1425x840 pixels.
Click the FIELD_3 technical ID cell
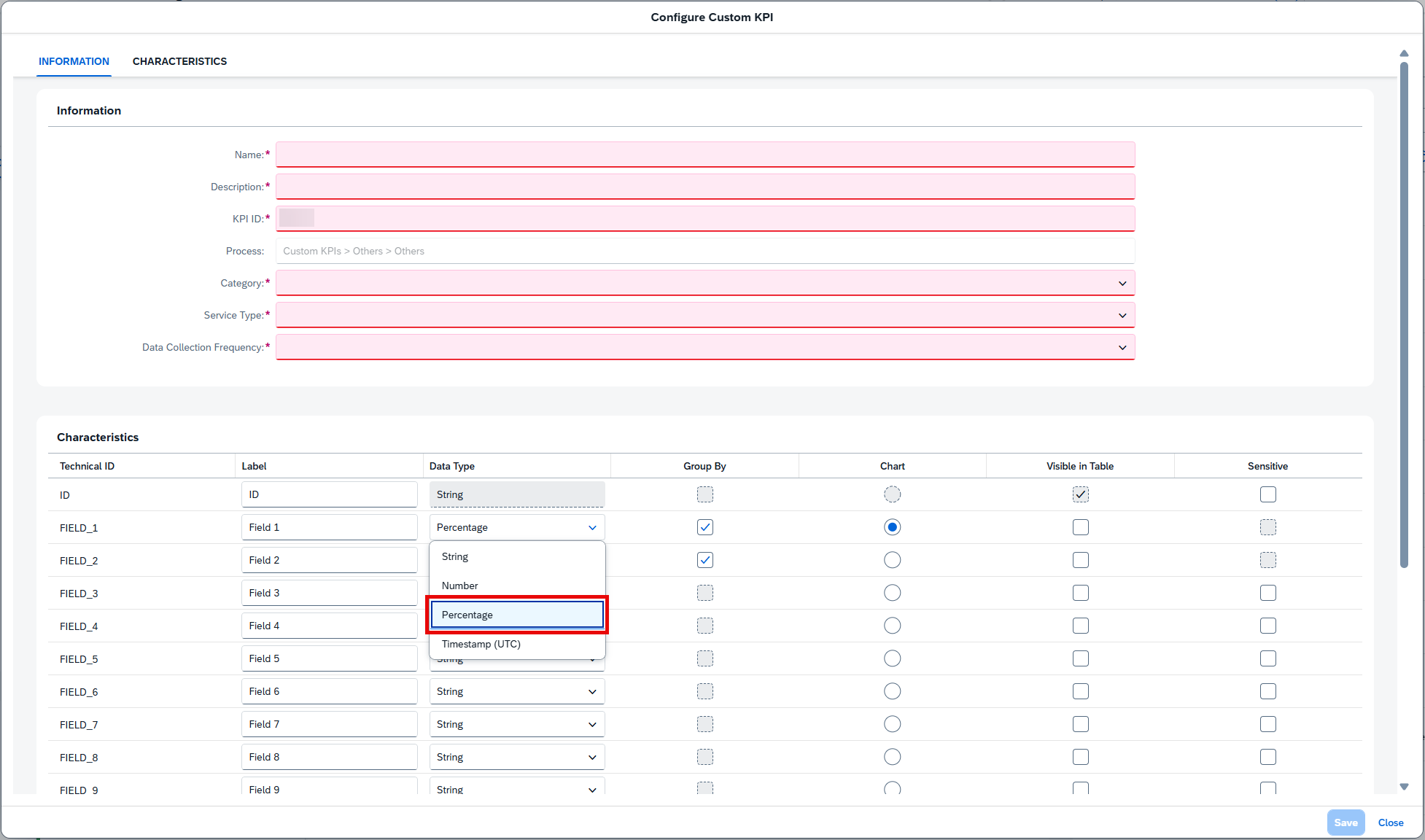(x=79, y=594)
